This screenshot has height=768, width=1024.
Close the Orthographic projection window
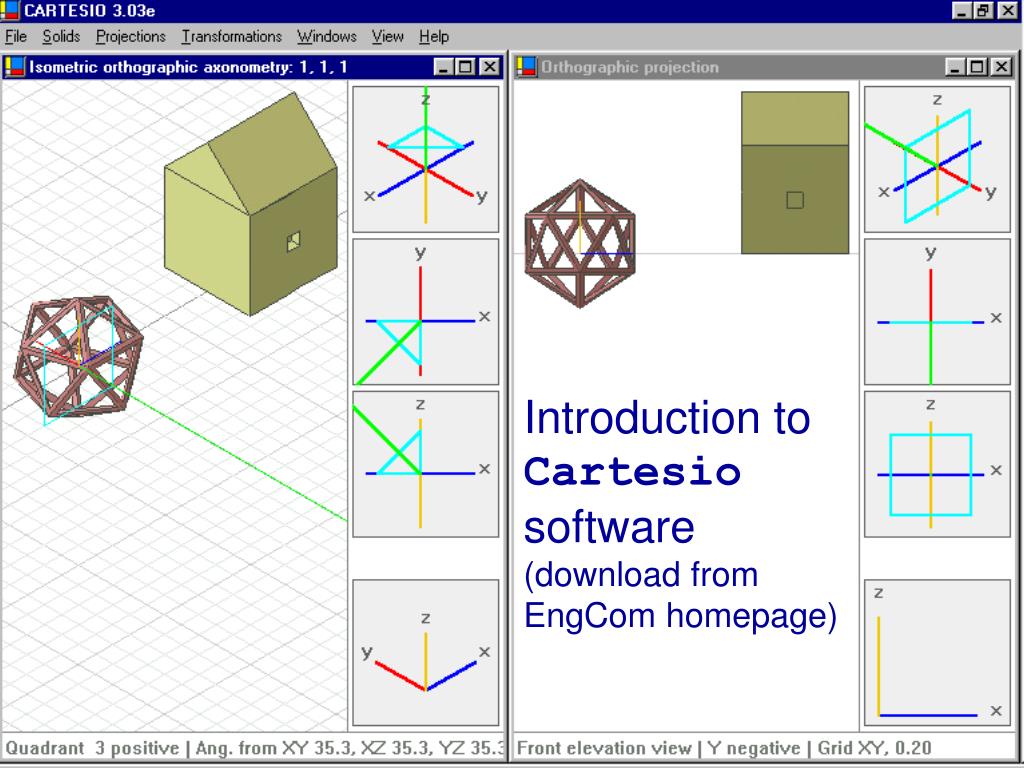click(x=1001, y=67)
